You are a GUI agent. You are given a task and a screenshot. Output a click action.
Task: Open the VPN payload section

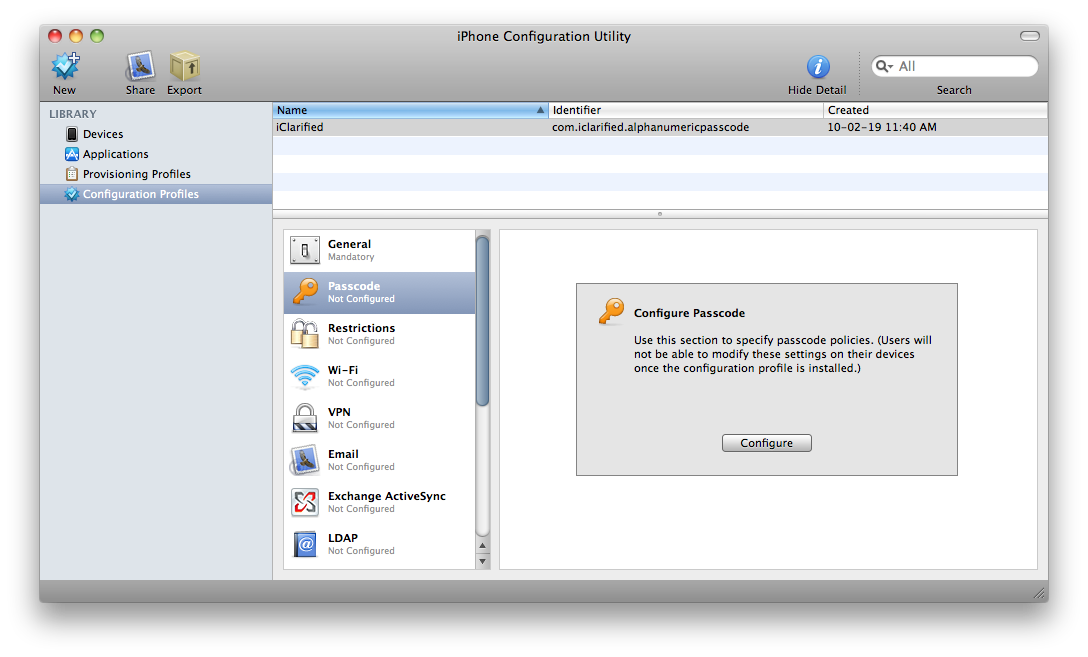tap(380, 418)
